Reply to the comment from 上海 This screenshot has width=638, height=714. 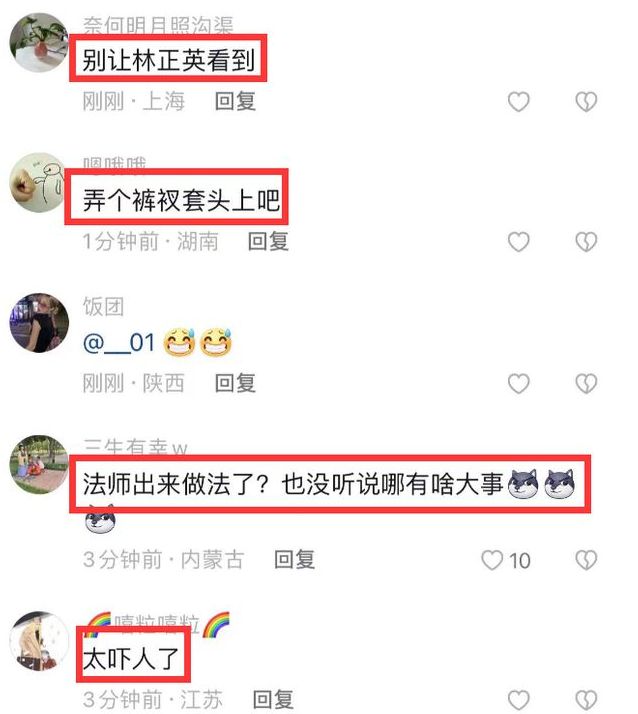(235, 101)
